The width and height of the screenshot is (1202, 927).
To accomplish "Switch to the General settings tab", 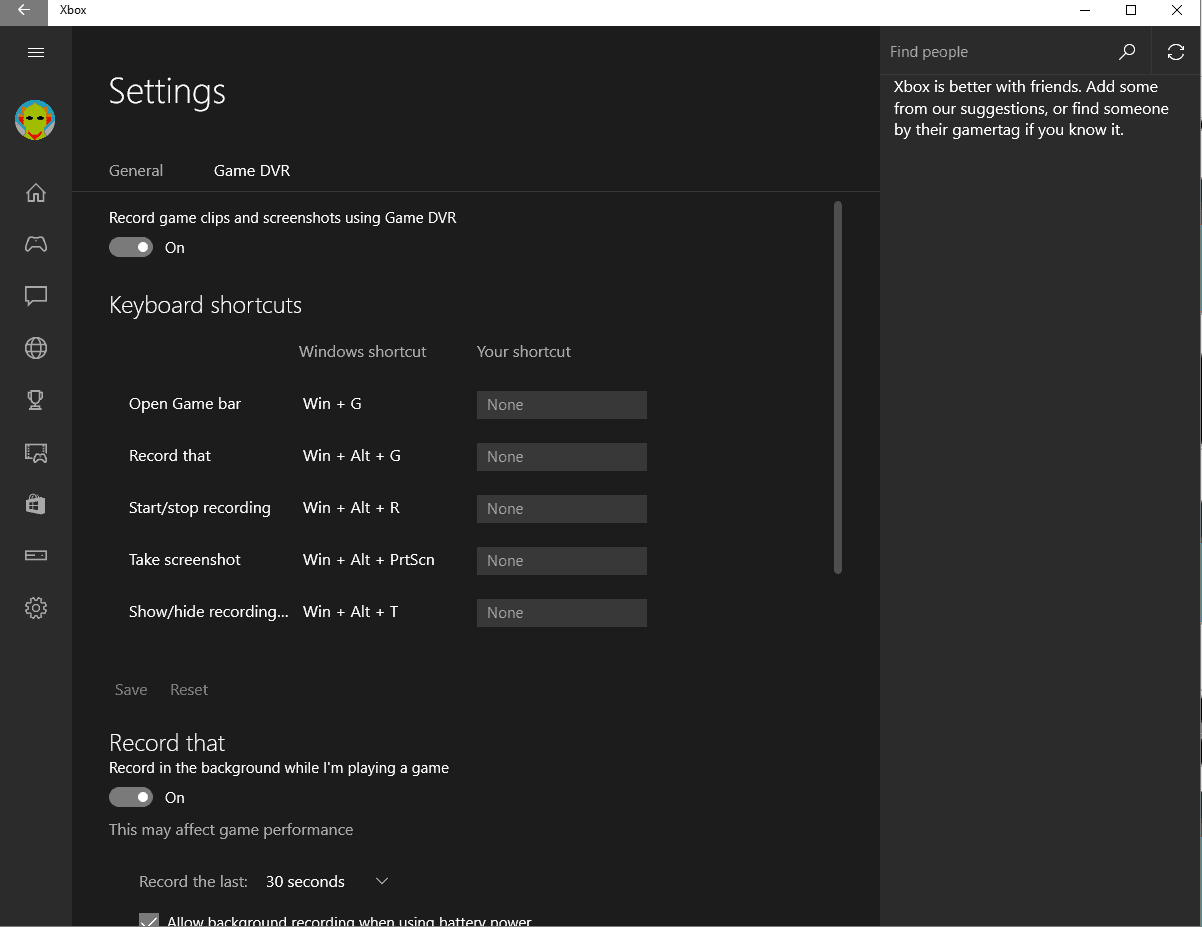I will [136, 170].
